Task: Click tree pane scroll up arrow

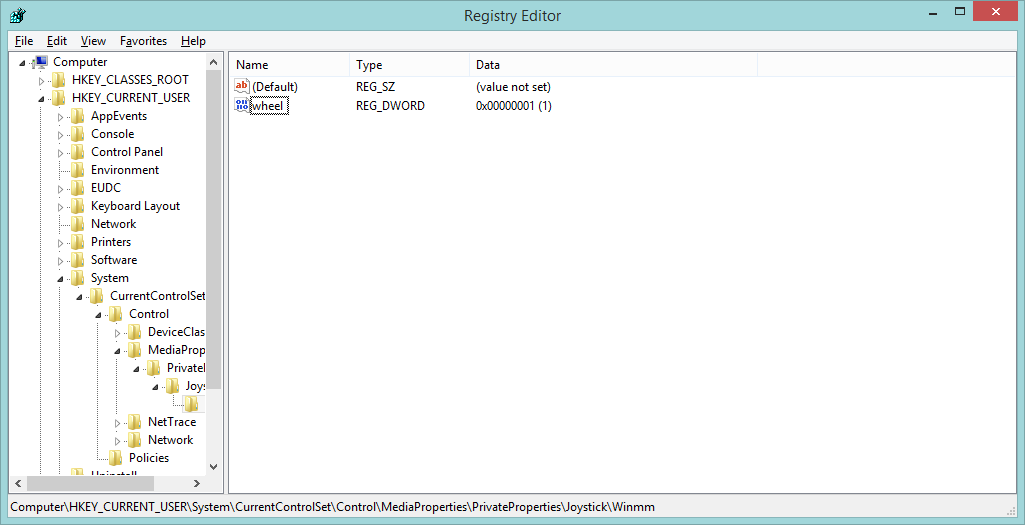Action: [213, 62]
